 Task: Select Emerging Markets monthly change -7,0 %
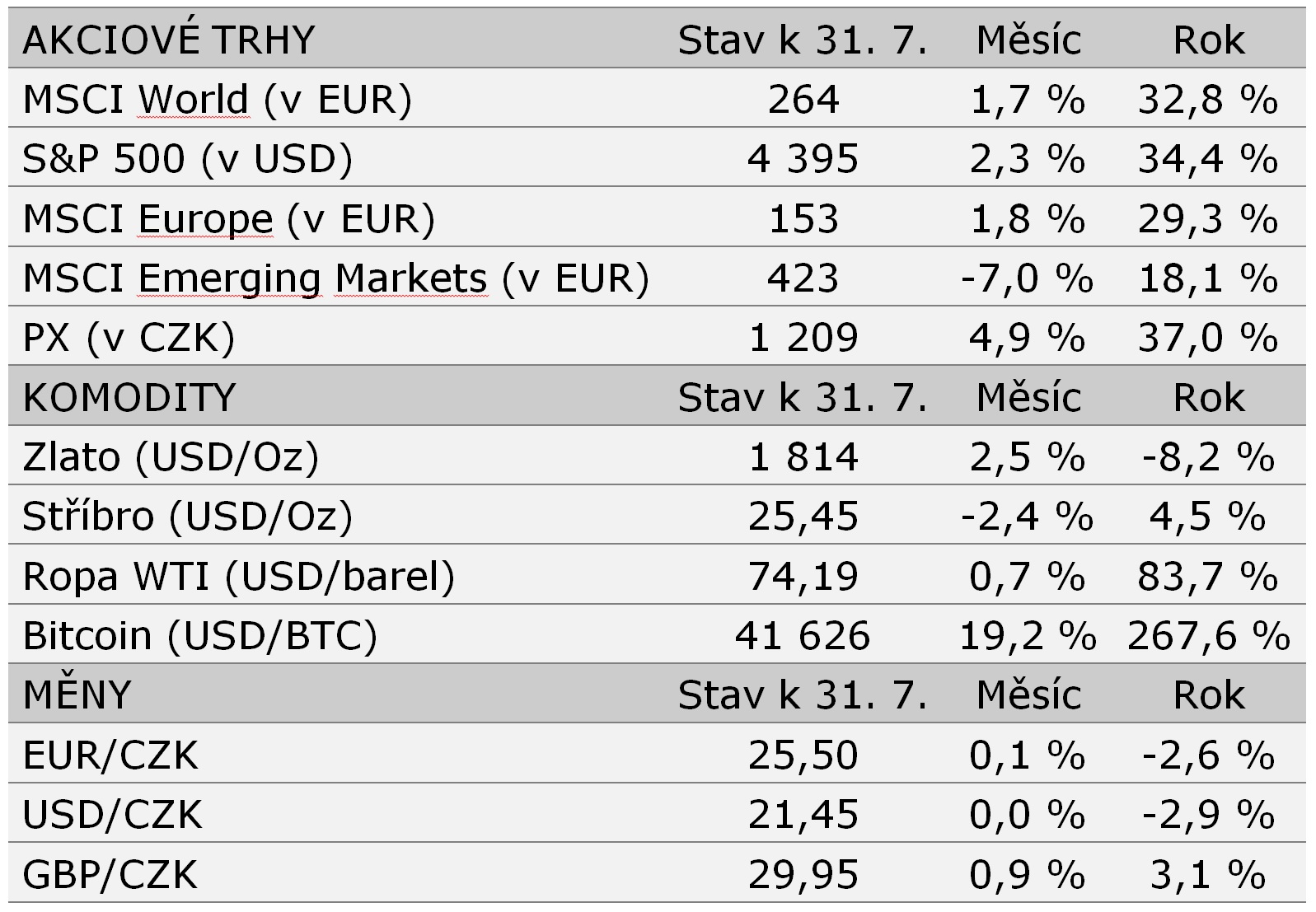pyautogui.click(x=1027, y=278)
